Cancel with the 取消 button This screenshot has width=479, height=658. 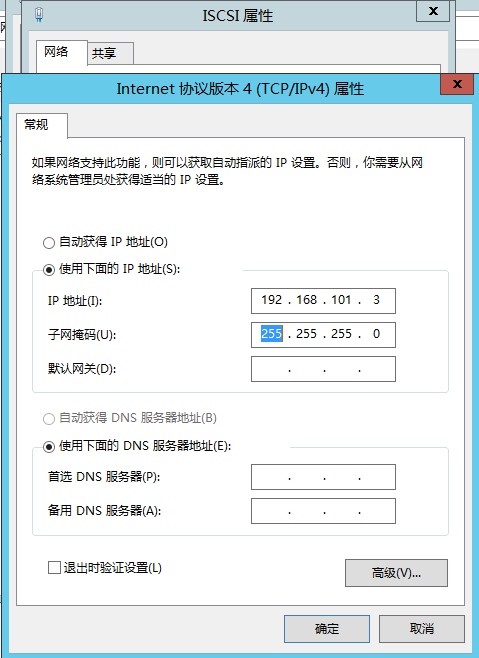click(x=421, y=629)
